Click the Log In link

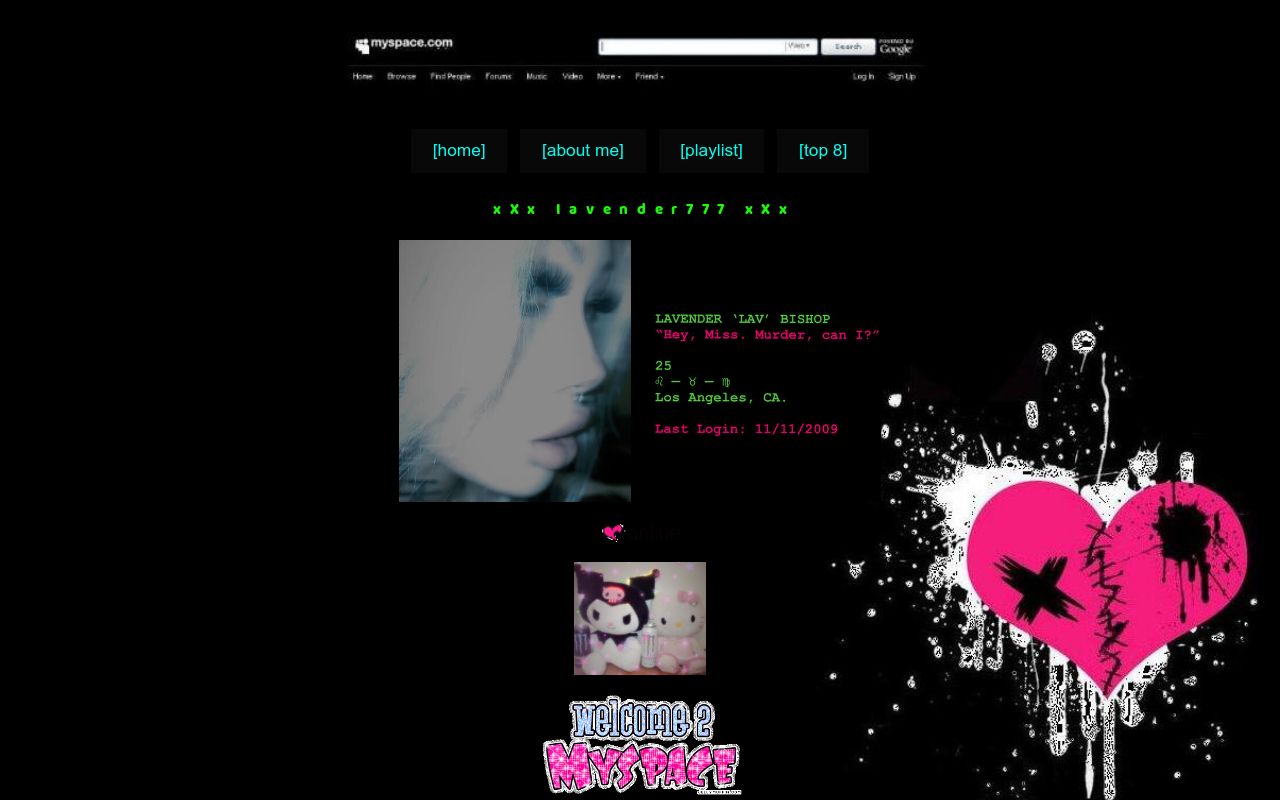862,76
